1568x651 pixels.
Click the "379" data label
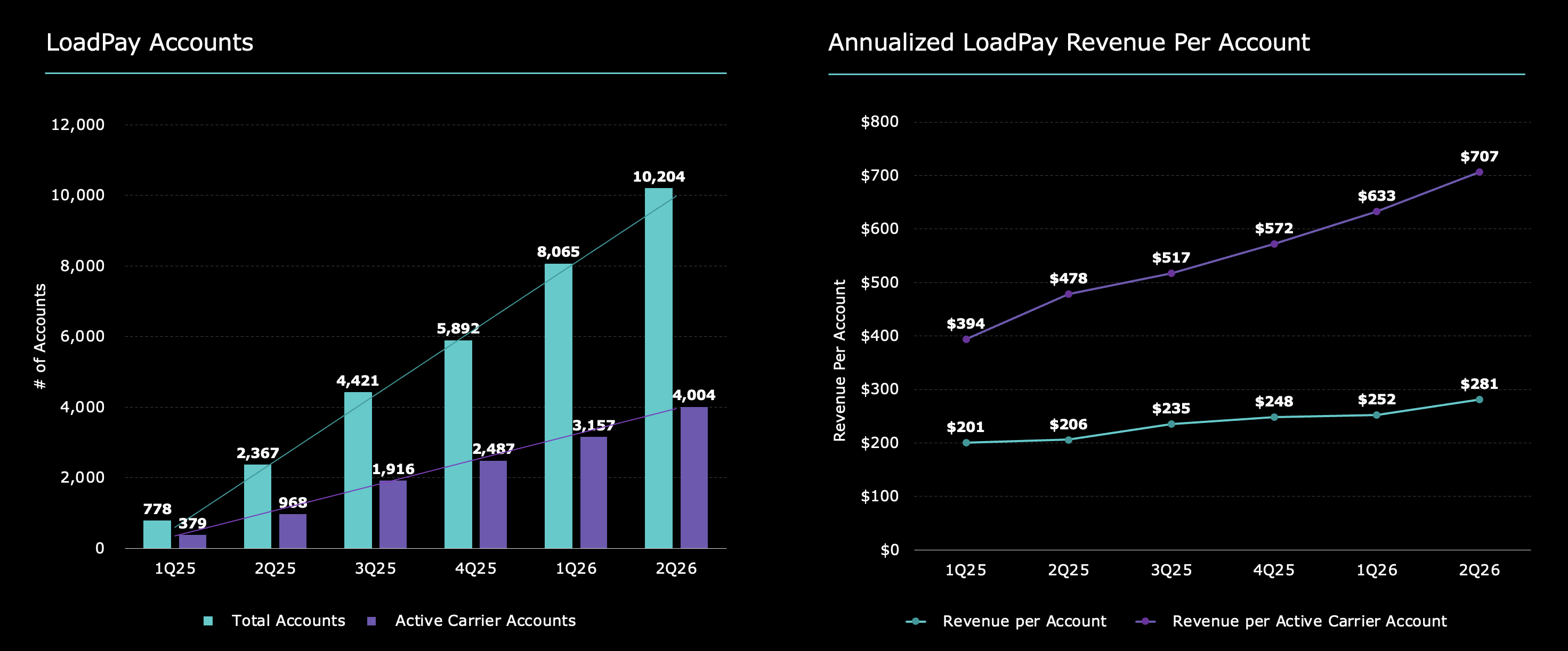(x=192, y=523)
